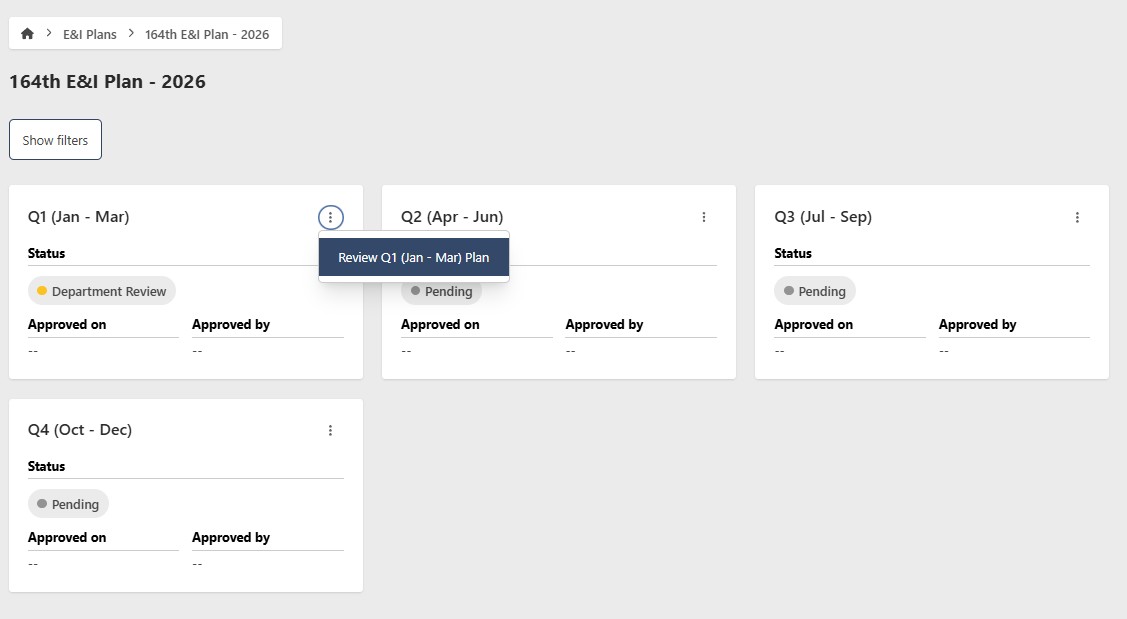The image size is (1127, 619).
Task: Open the Q2 (Apr - Jun) kebab menu
Action: [704, 217]
